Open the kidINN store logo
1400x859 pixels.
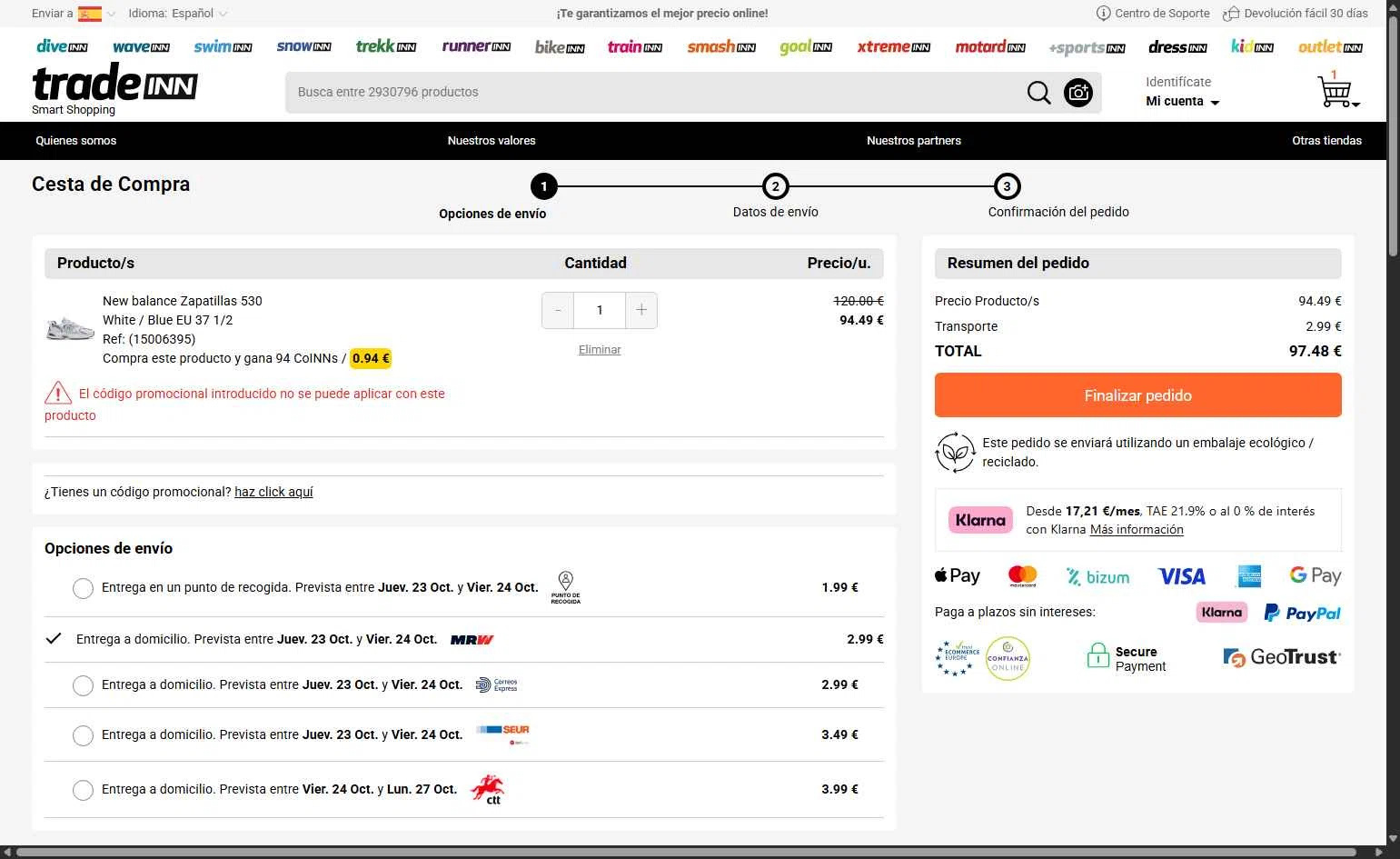tap(1252, 46)
